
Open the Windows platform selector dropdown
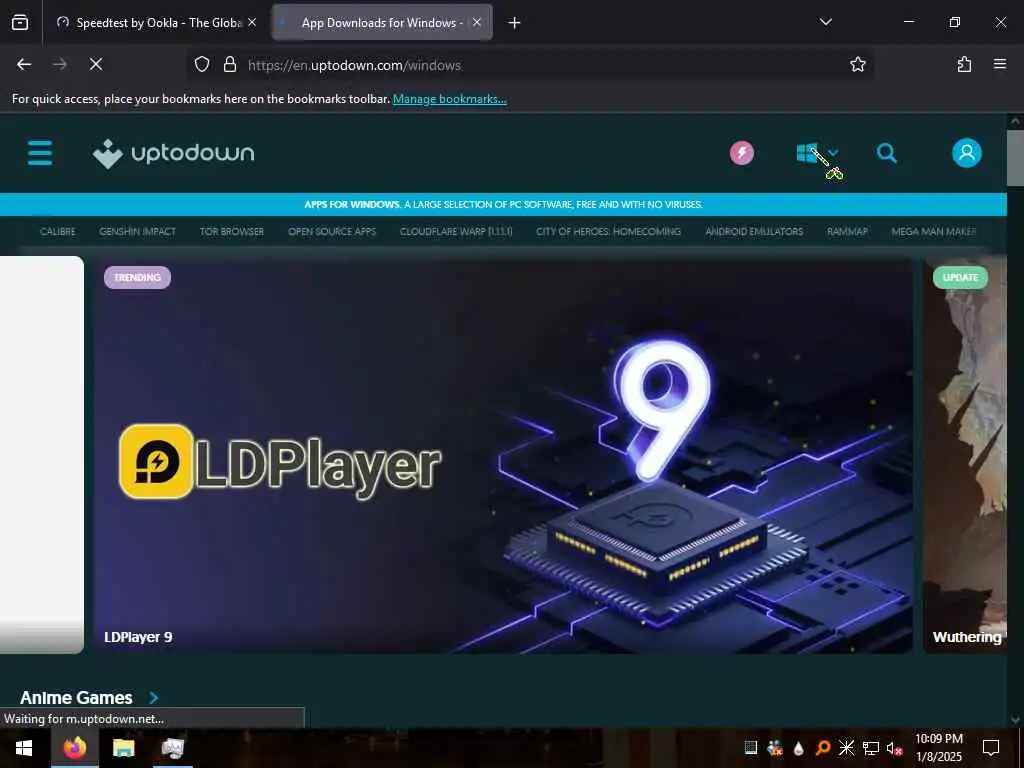coord(817,153)
